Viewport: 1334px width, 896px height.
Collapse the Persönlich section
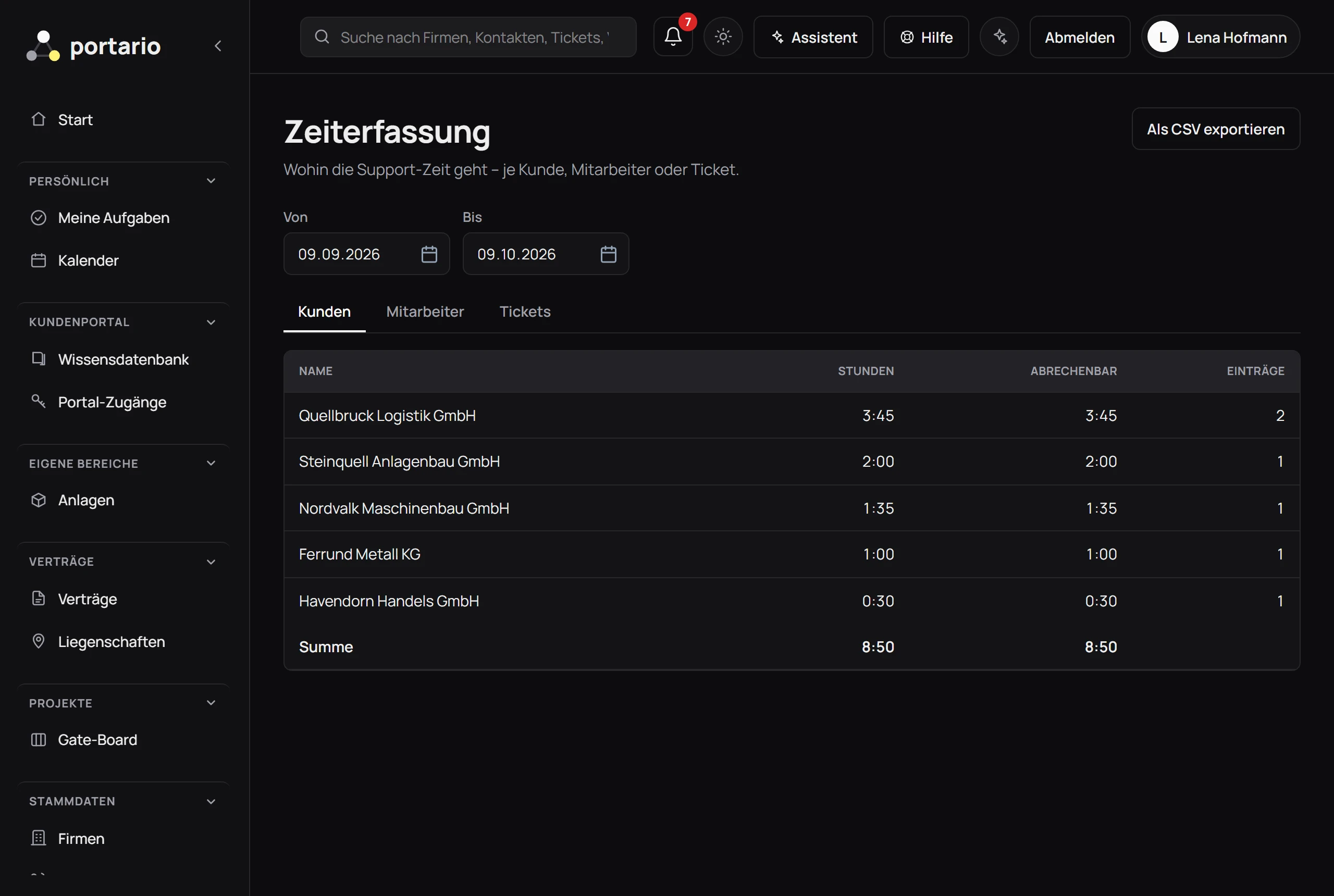[x=211, y=181]
